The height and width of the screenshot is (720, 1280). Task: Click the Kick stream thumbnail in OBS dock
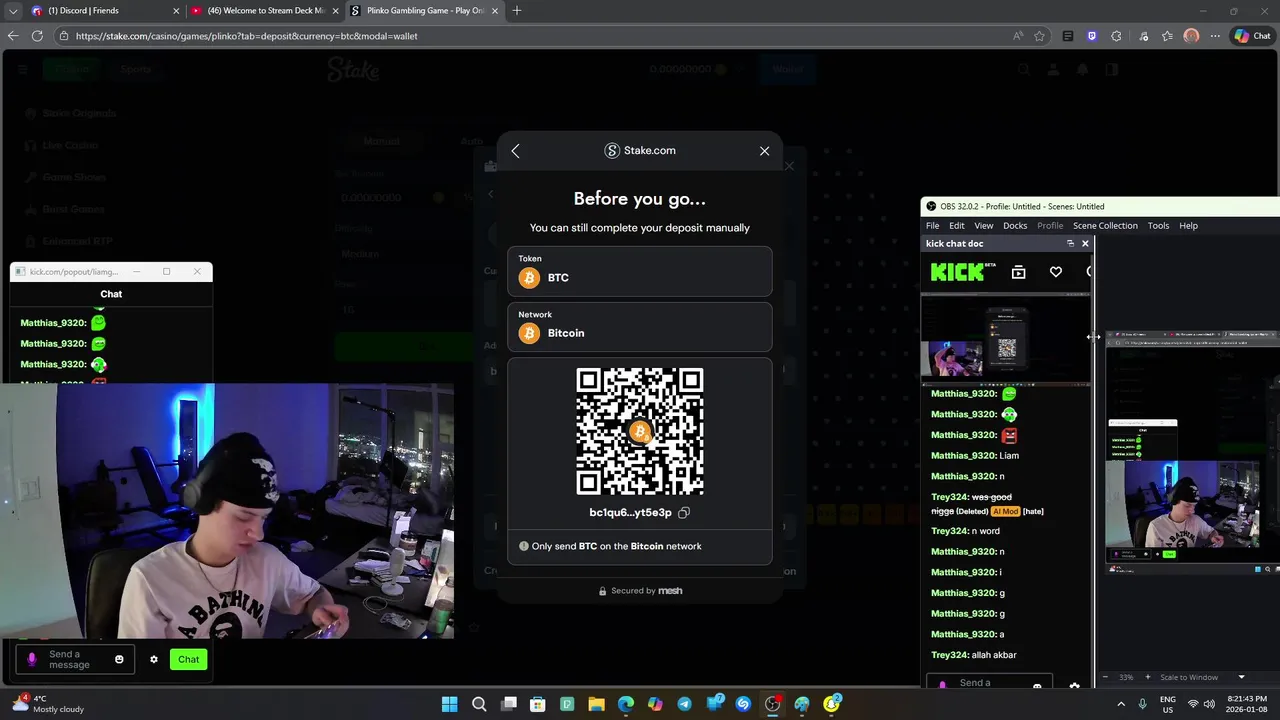pos(1006,341)
